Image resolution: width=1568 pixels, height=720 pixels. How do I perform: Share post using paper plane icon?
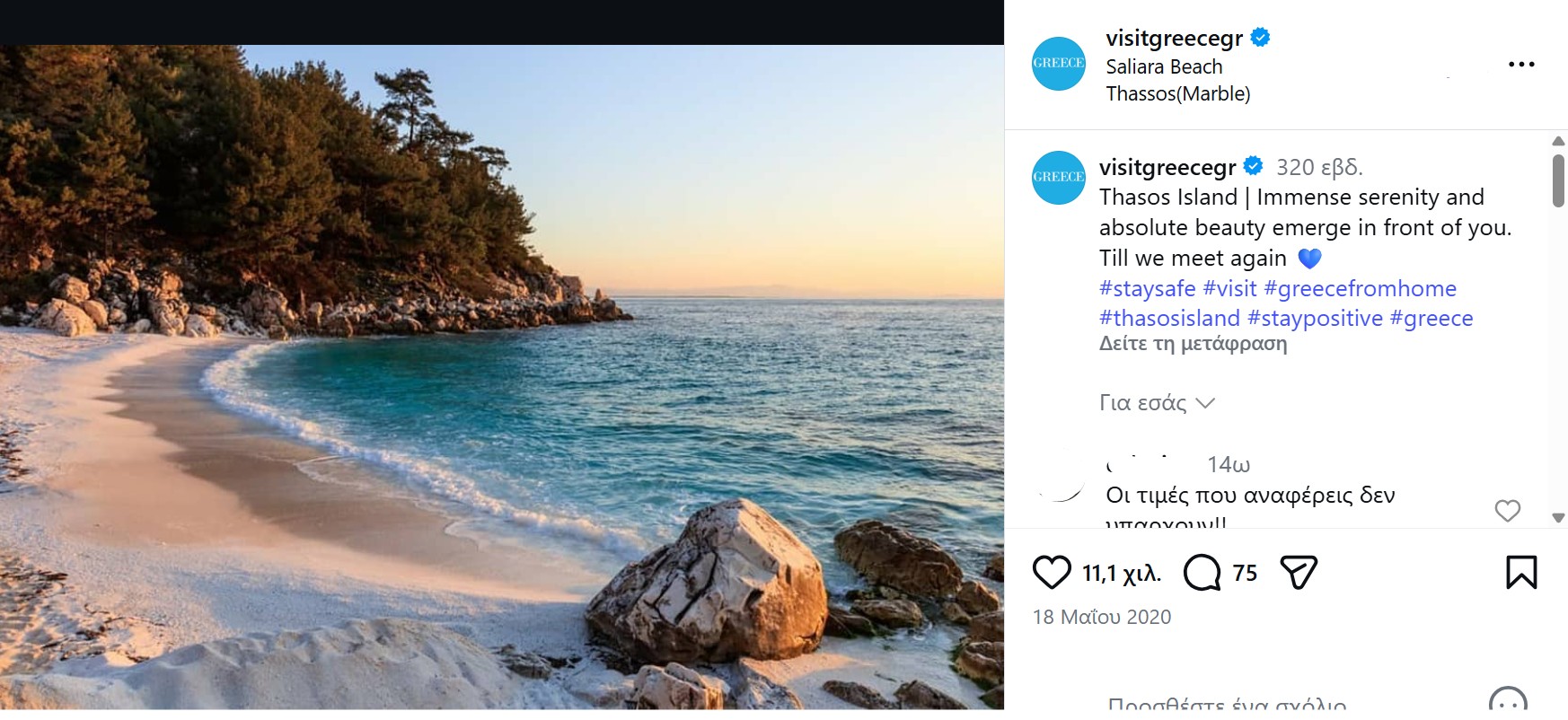pyautogui.click(x=1299, y=573)
